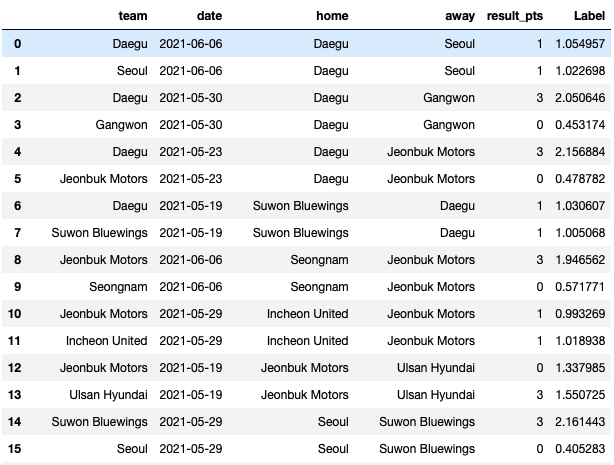Click Label value 2.050646
The height and width of the screenshot is (465, 614).
click(580, 98)
